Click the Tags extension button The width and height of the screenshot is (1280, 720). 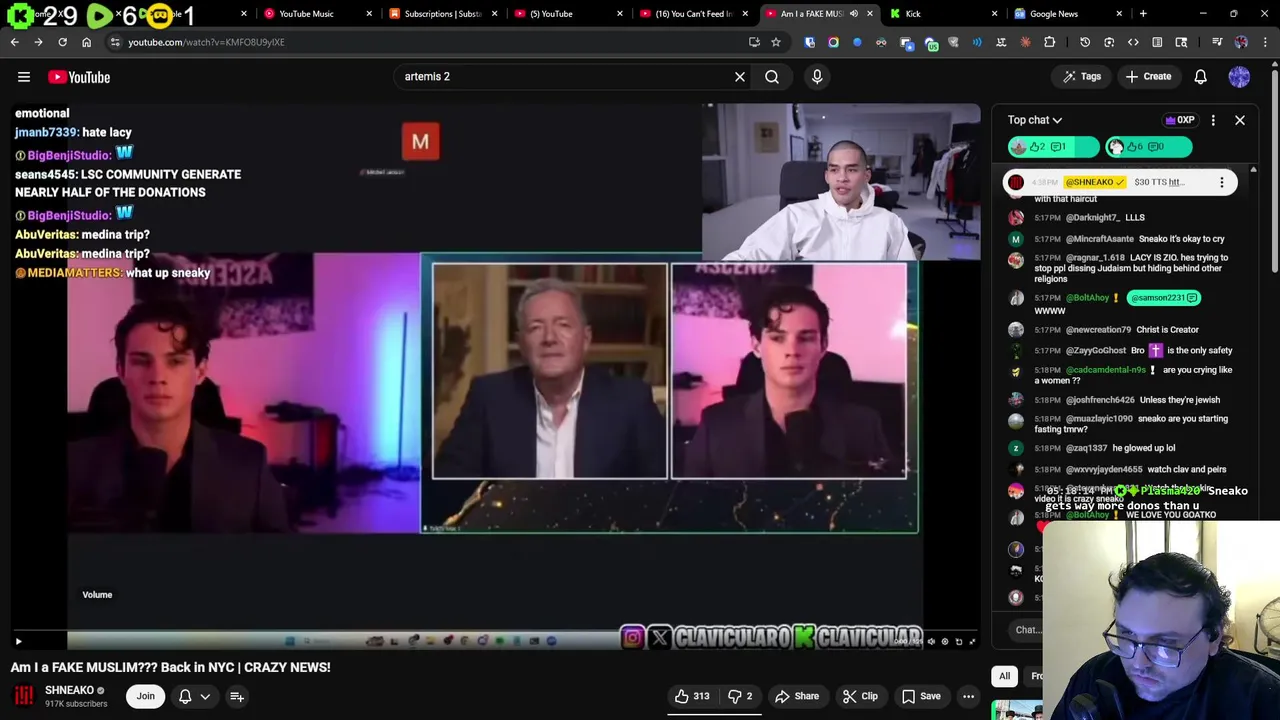pyautogui.click(x=1082, y=77)
